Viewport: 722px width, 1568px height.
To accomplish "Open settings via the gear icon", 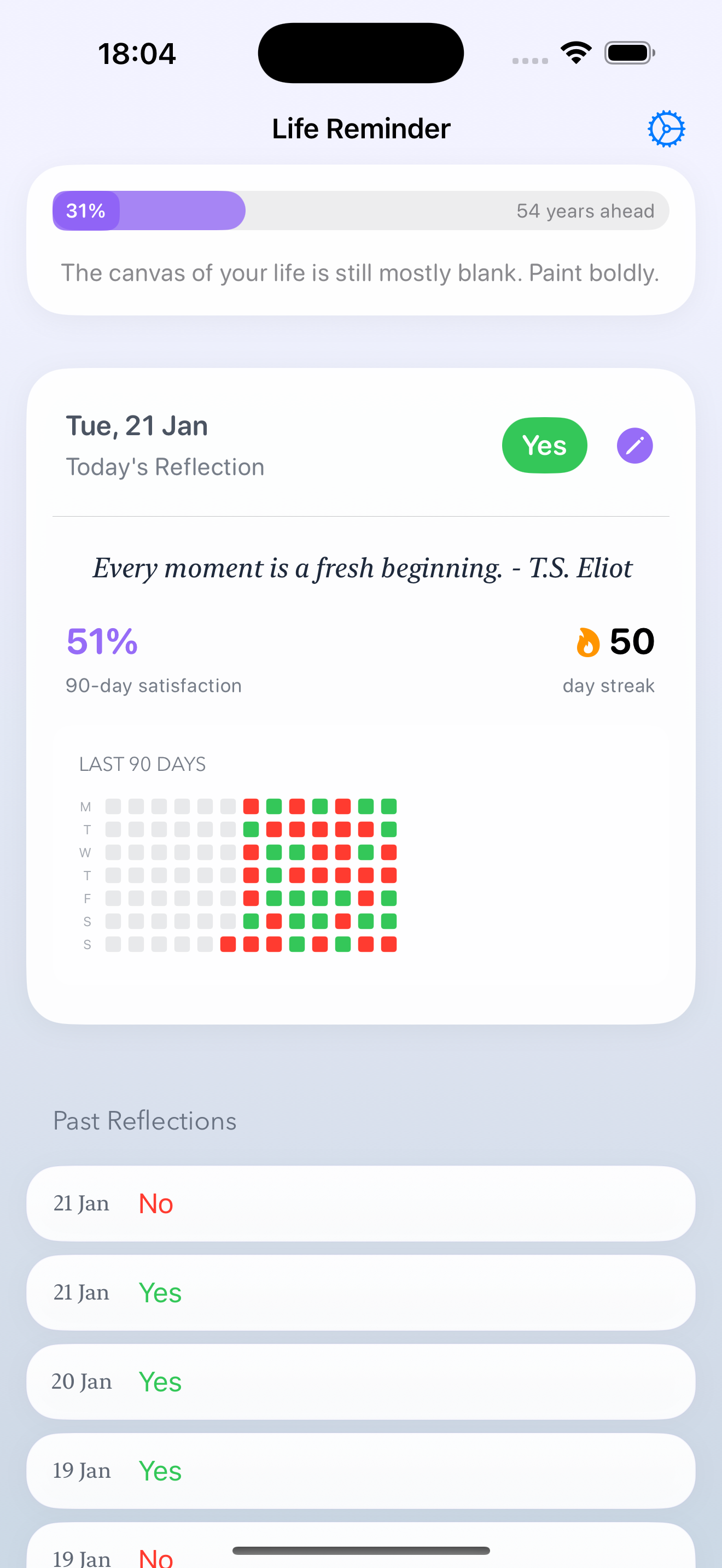I will pos(666,128).
